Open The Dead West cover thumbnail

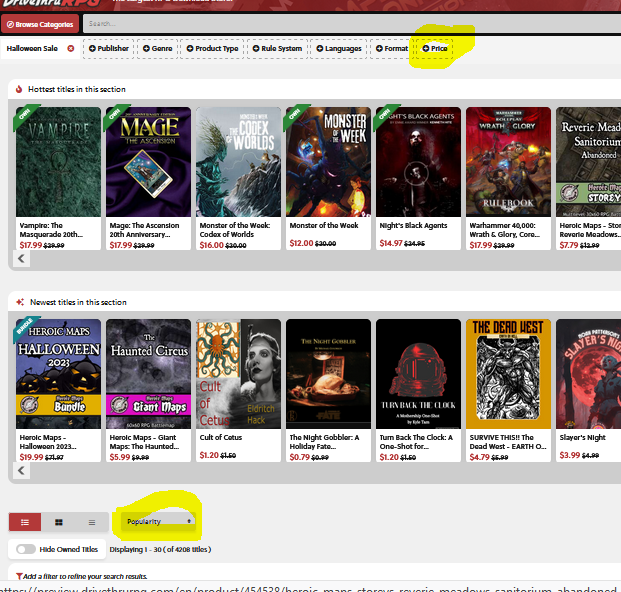[x=508, y=374]
